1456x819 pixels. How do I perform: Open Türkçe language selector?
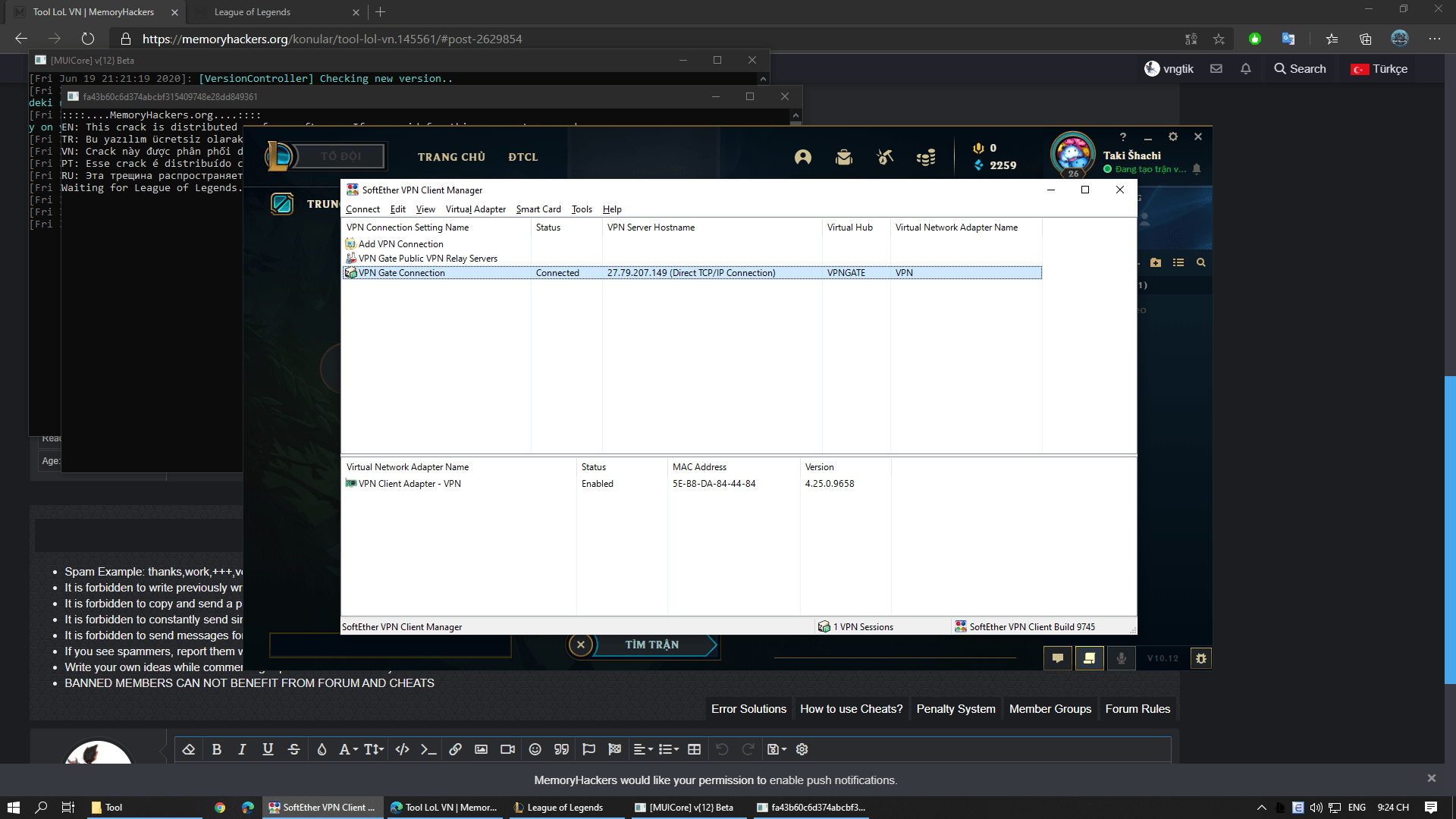(x=1379, y=69)
